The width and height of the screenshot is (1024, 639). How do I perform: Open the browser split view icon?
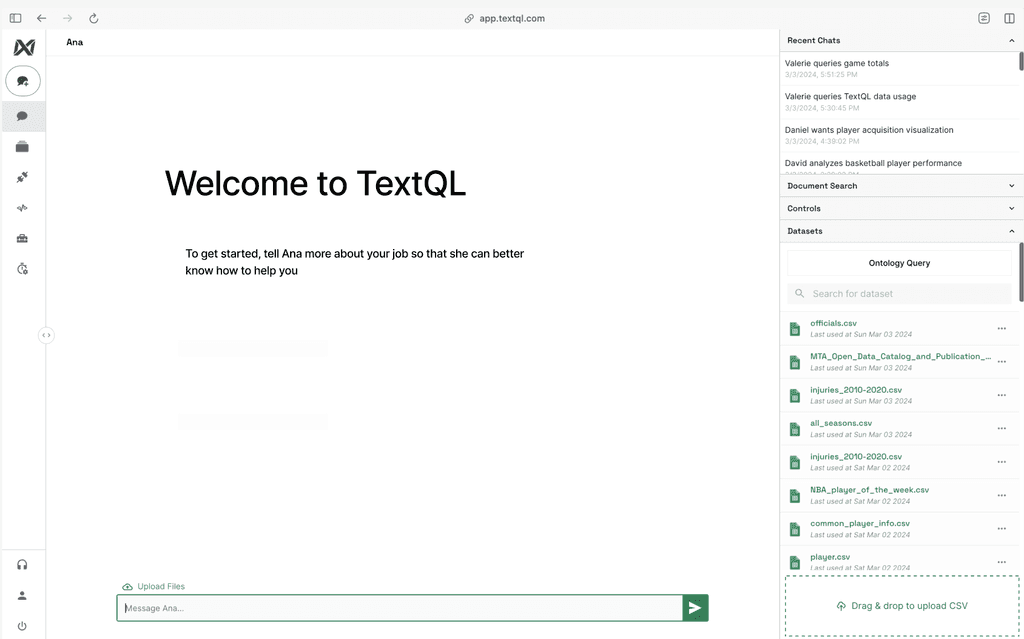(x=1009, y=18)
